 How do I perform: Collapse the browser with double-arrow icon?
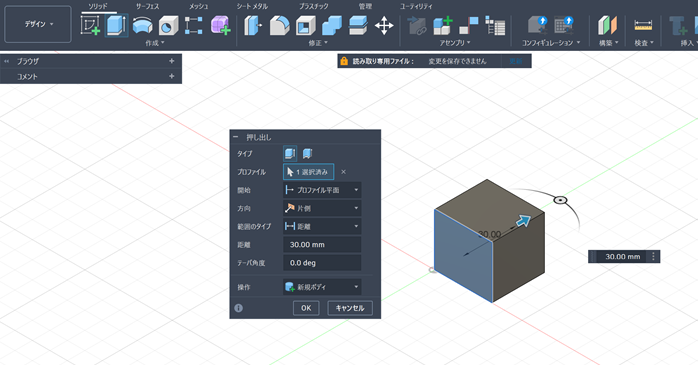[x=7, y=61]
